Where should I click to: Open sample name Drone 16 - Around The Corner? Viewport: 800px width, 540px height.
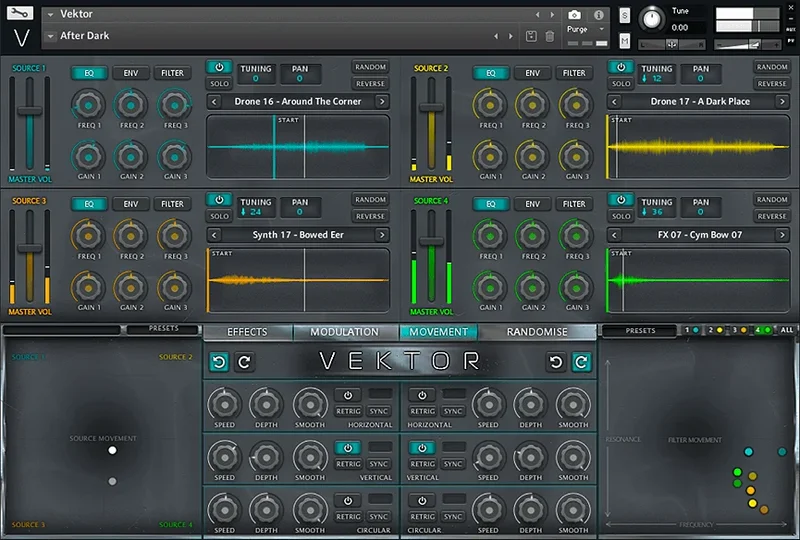(298, 102)
